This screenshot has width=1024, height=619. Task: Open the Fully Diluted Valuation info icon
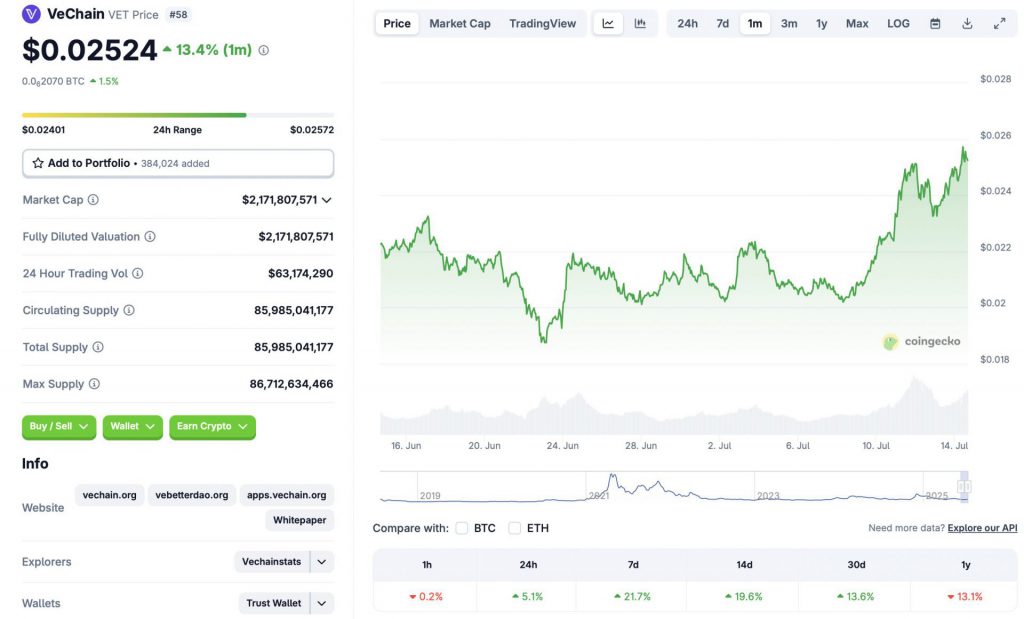click(150, 236)
